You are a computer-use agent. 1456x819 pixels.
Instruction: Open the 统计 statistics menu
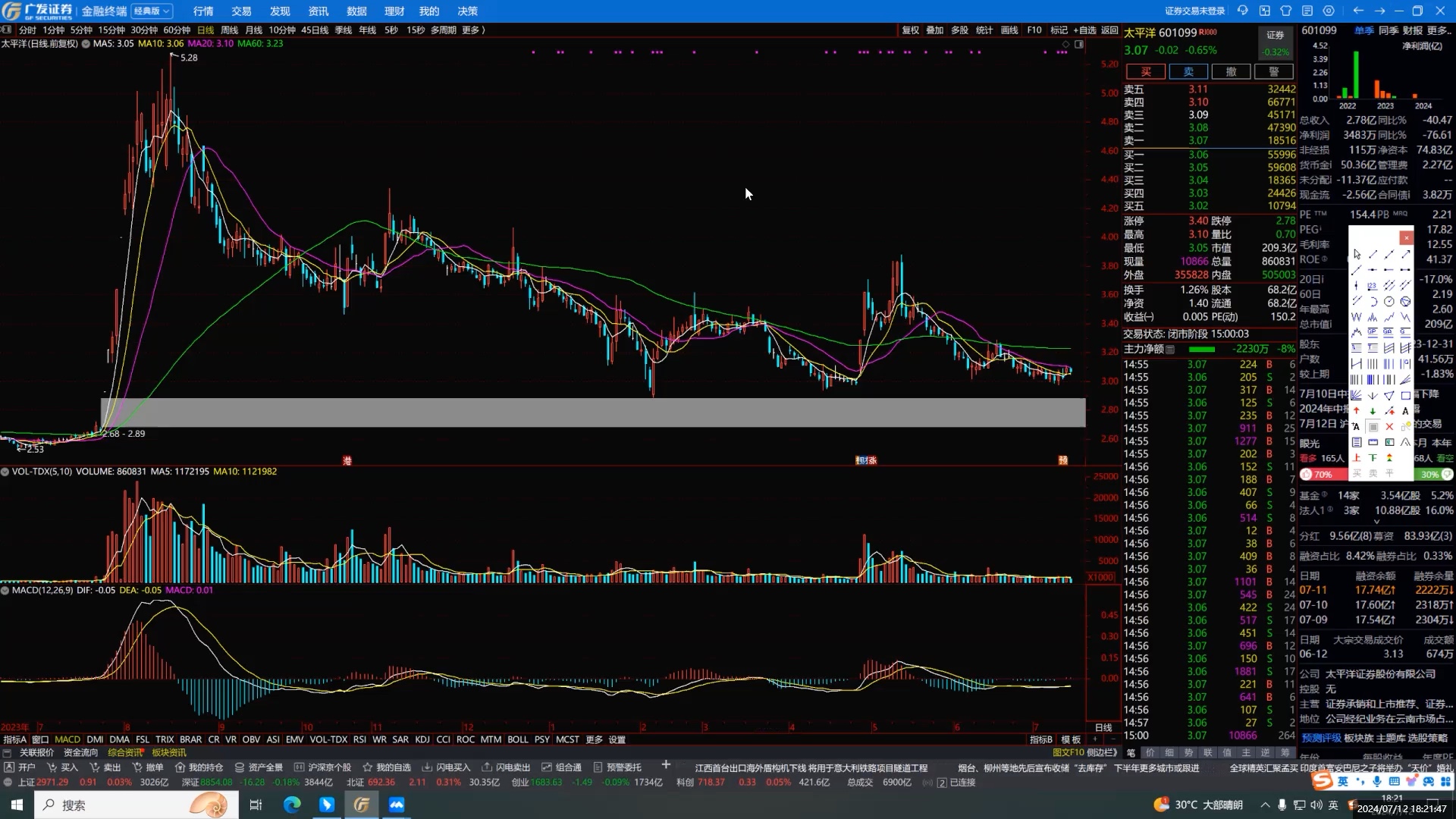click(x=984, y=30)
